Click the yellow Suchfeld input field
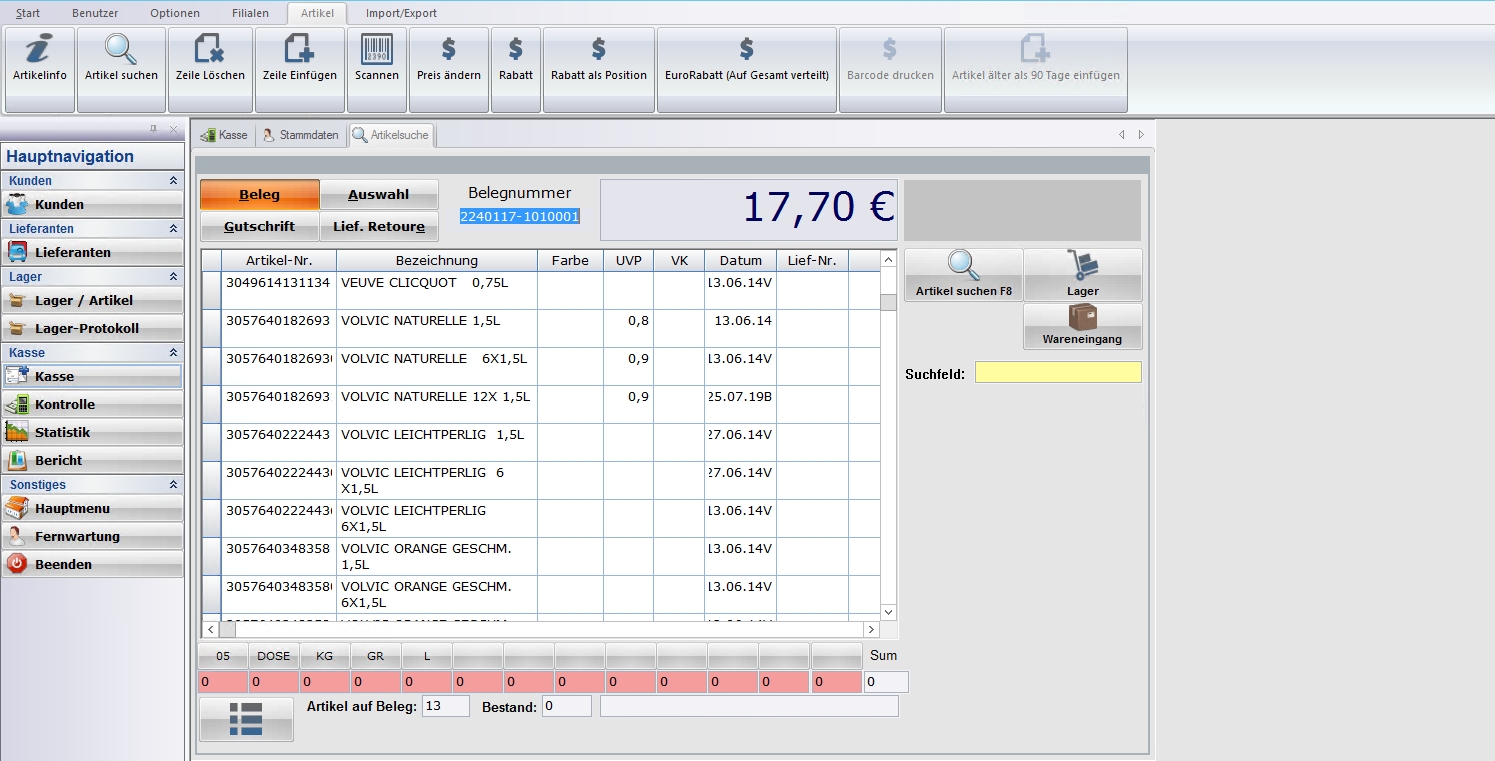 pyautogui.click(x=1057, y=373)
